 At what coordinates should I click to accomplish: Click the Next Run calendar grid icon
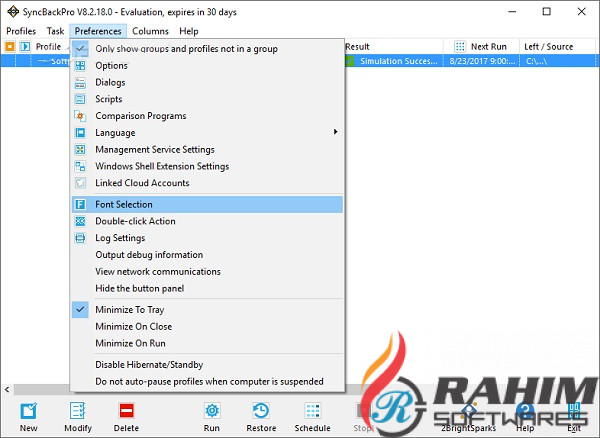460,47
